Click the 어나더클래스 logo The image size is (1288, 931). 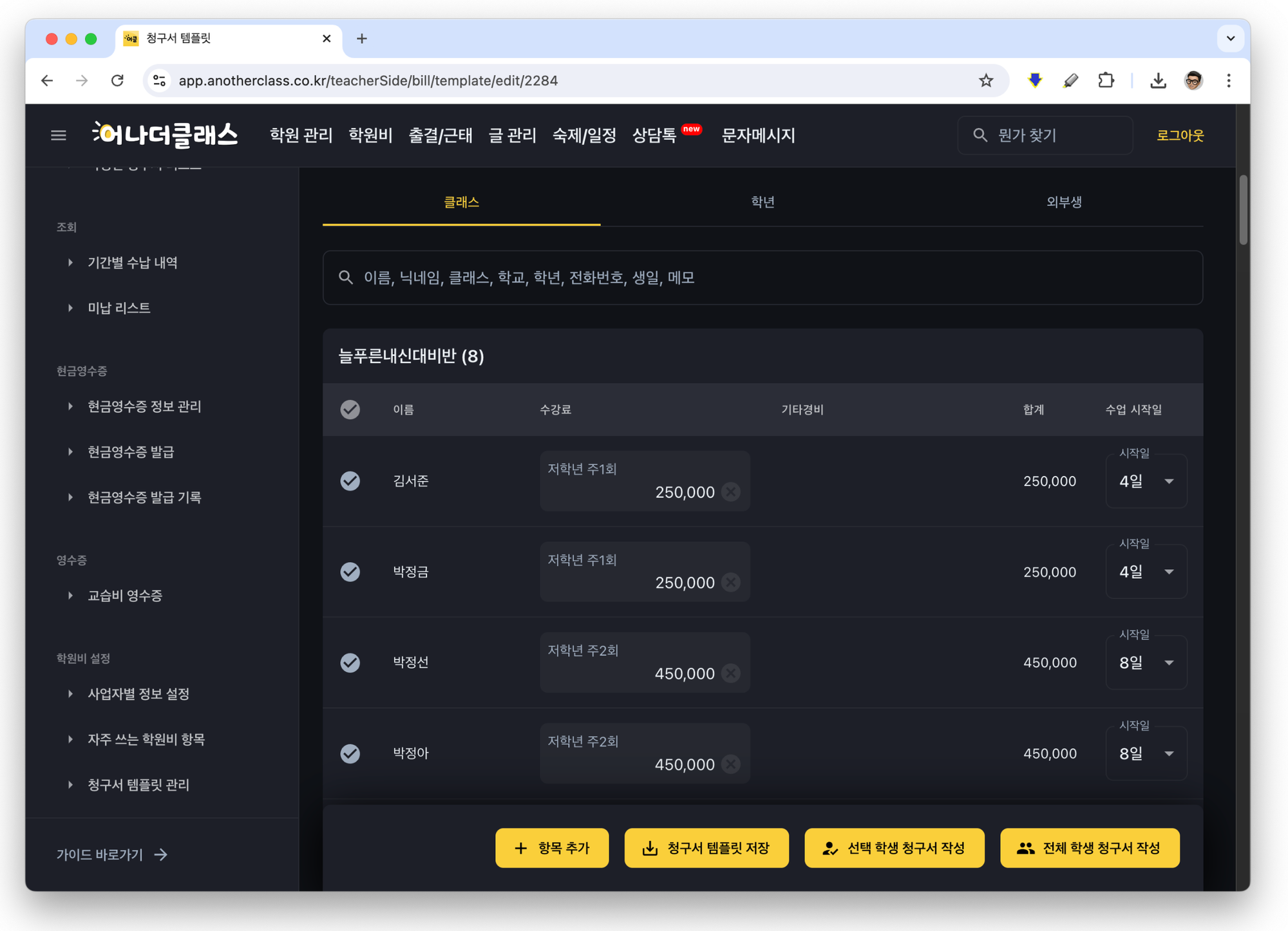point(165,135)
